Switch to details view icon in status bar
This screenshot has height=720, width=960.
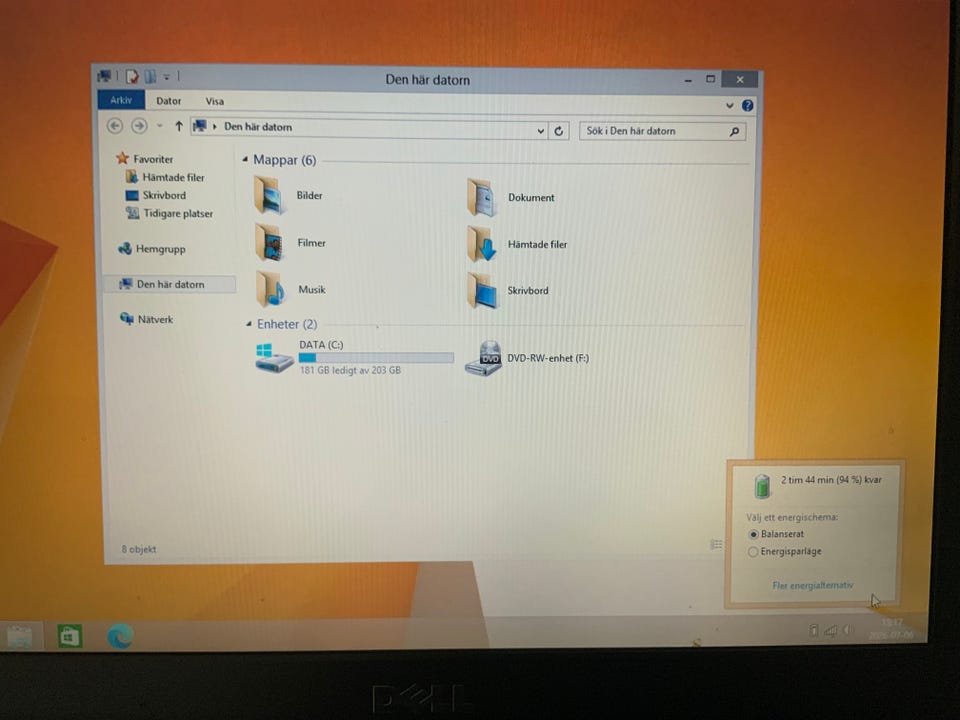click(x=715, y=544)
